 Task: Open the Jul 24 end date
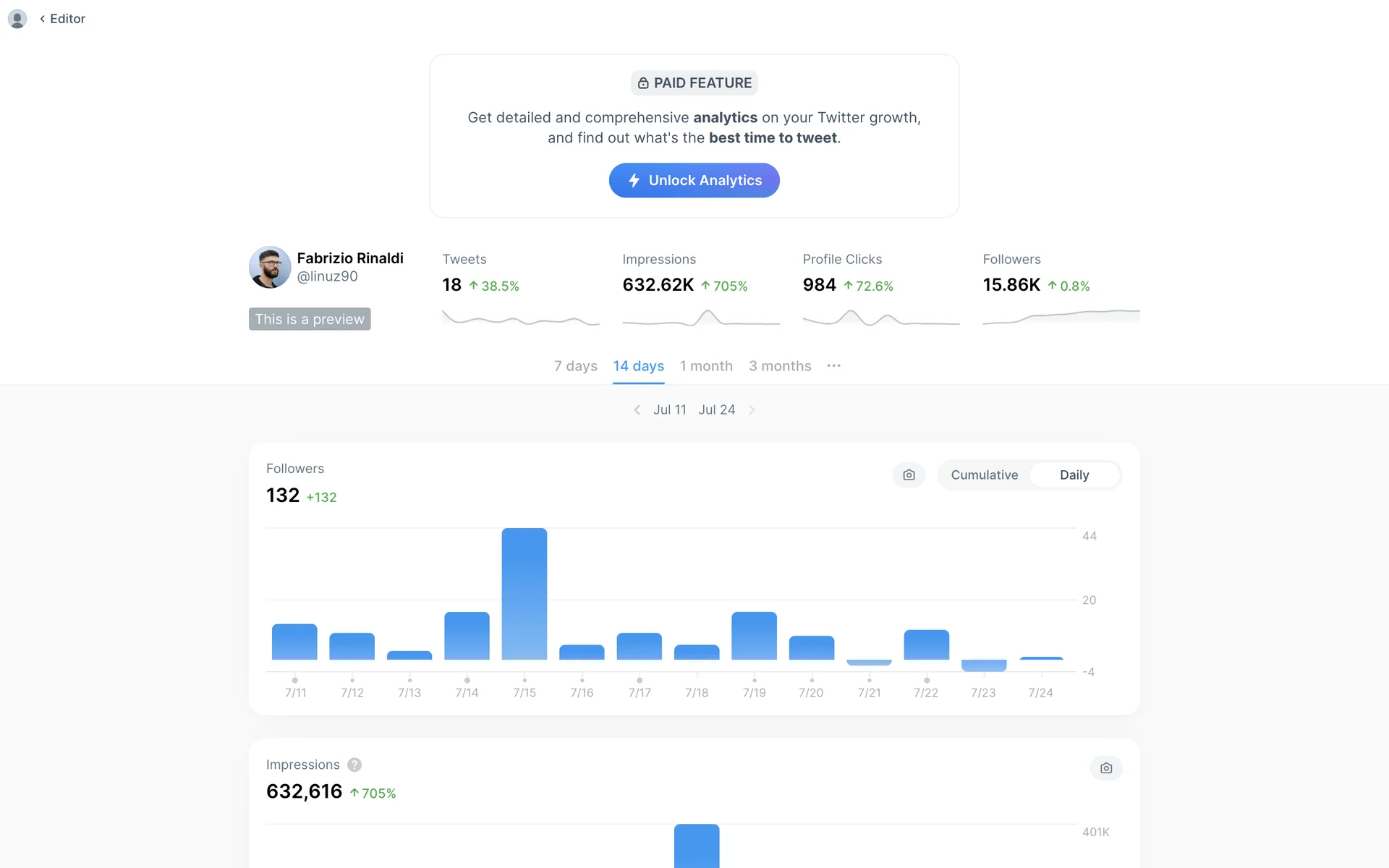click(717, 410)
